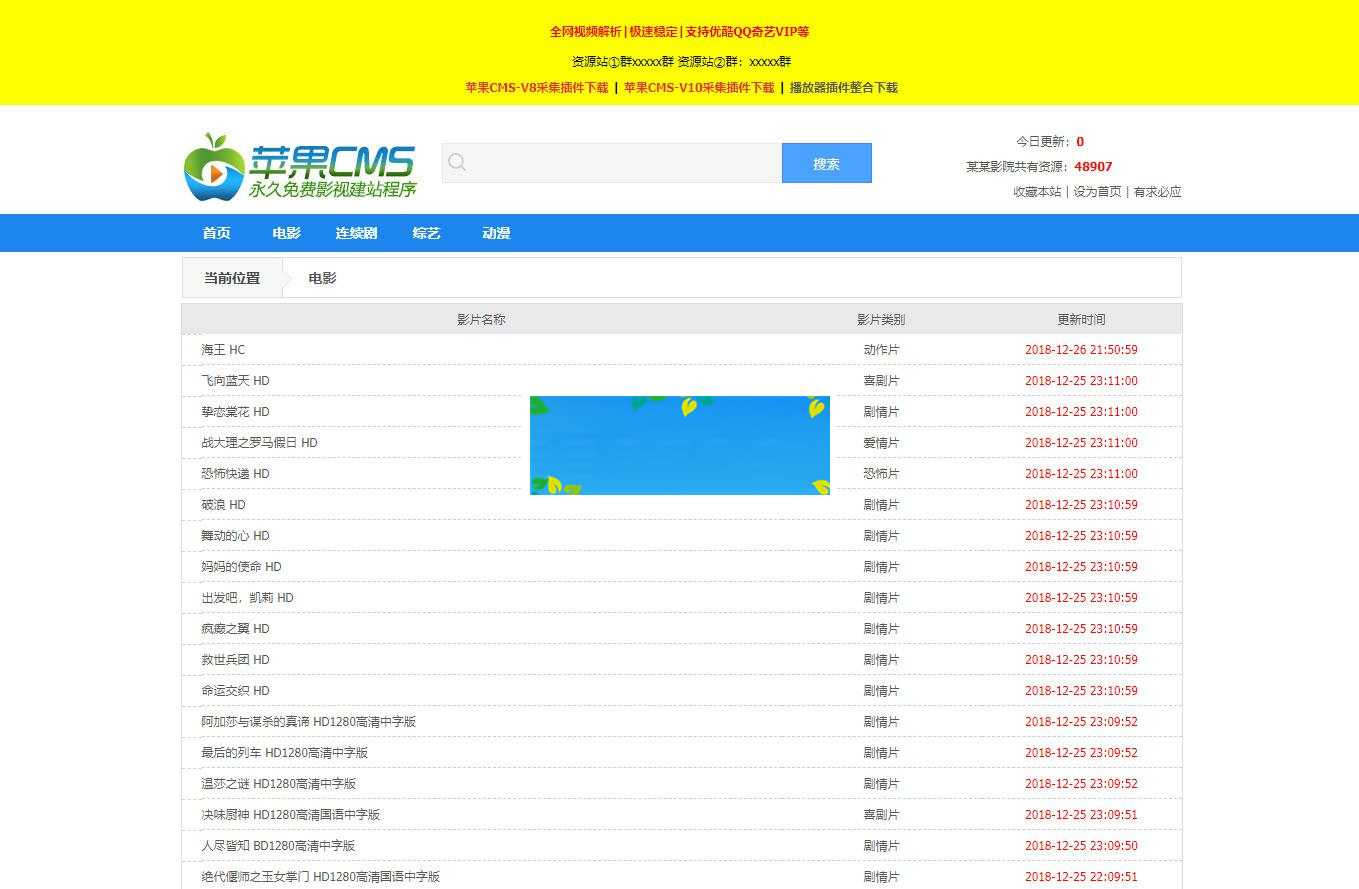Viewport: 1359px width, 889px height.
Task: Click the 有求必应 link
Action: (1157, 191)
